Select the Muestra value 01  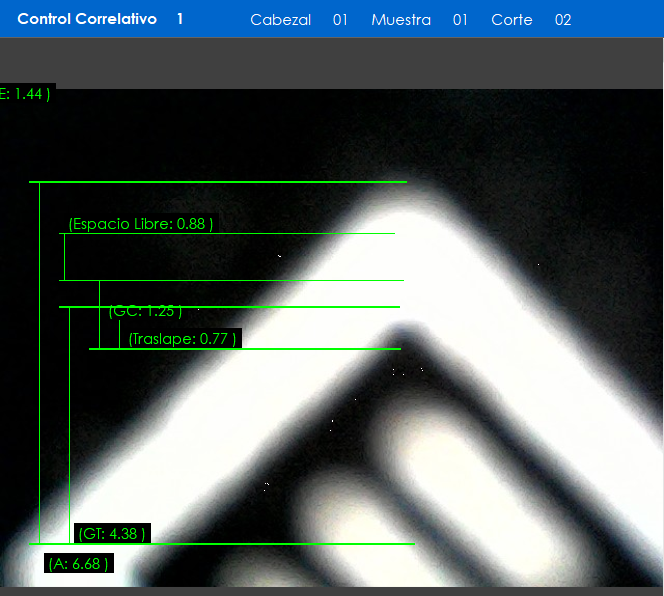[x=460, y=20]
